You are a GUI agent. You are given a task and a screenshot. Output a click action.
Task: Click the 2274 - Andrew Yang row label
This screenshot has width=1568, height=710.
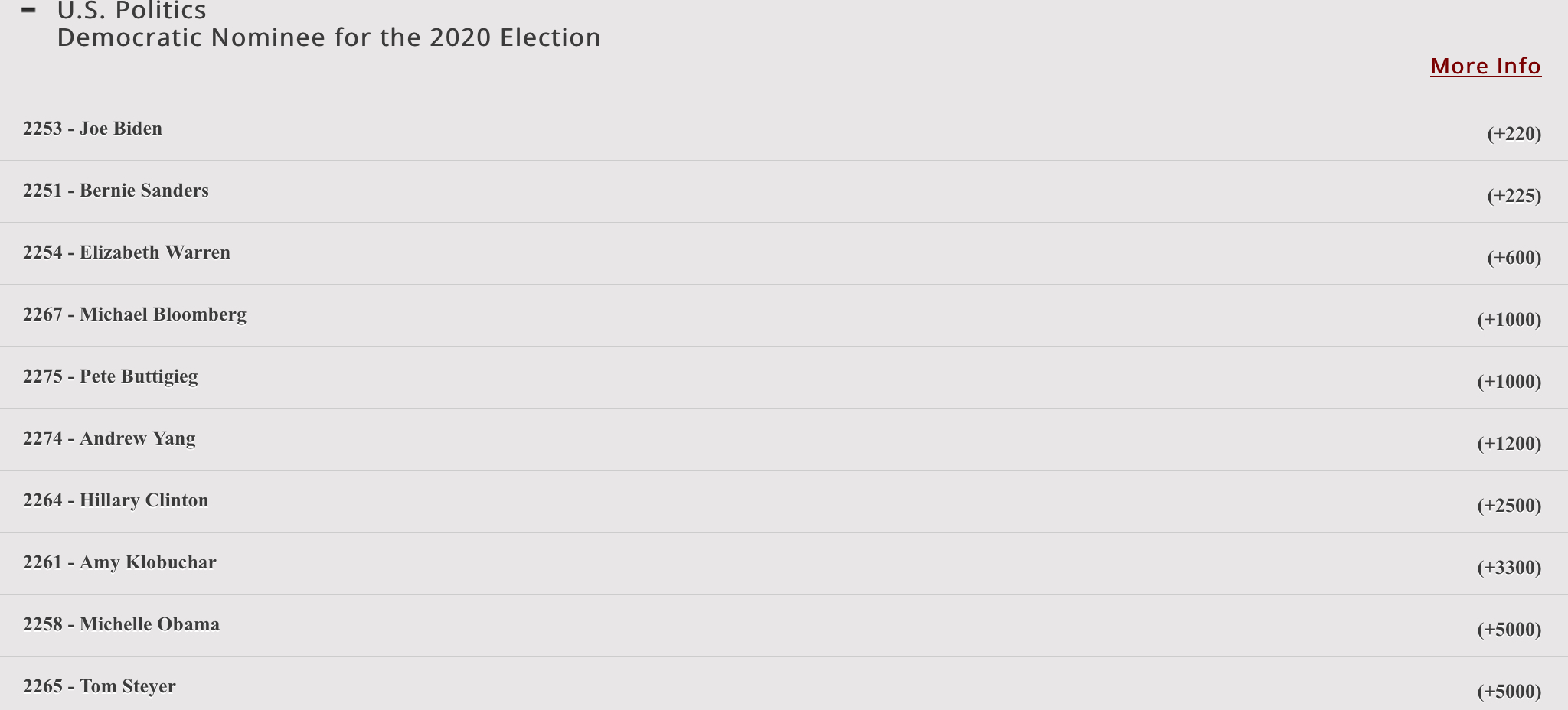pyautogui.click(x=109, y=438)
